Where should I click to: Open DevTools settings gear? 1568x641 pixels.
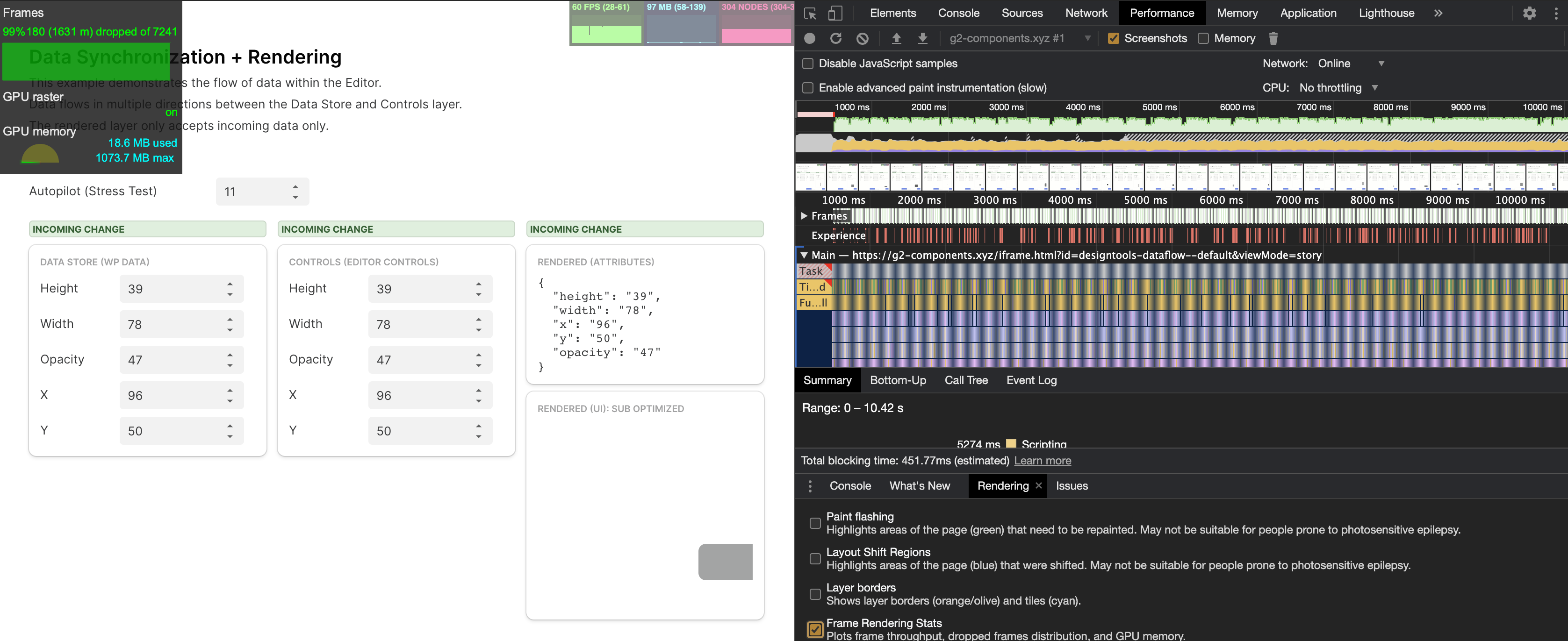point(1530,13)
